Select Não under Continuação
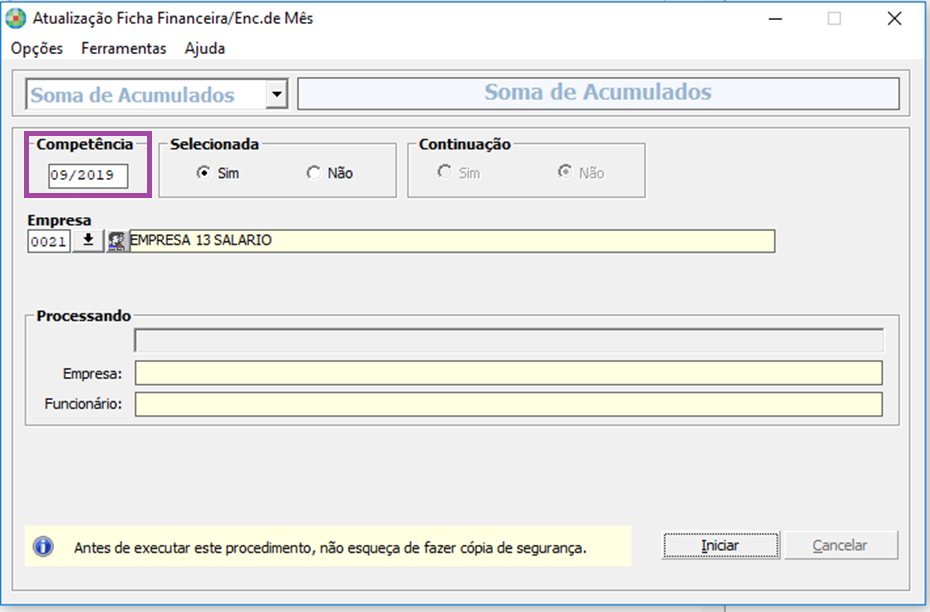The width and height of the screenshot is (930, 612). point(581,173)
